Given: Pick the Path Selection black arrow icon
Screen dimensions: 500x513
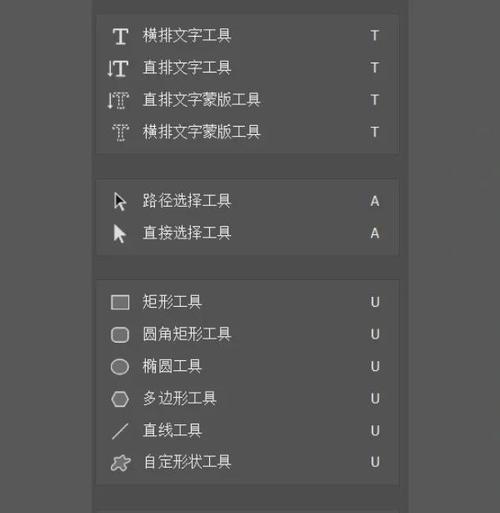Looking at the screenshot, I should pyautogui.click(x=120, y=201).
